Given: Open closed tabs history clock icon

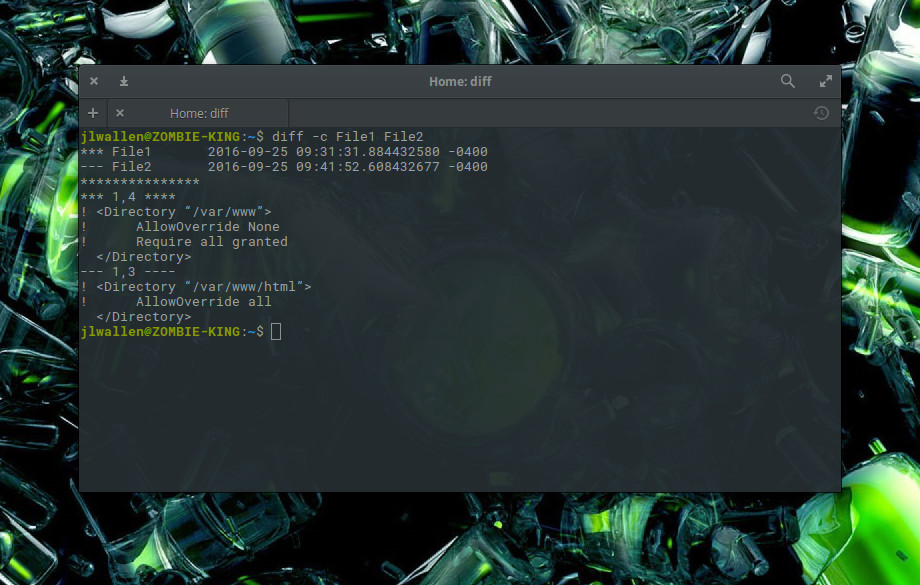Looking at the screenshot, I should pos(821,113).
